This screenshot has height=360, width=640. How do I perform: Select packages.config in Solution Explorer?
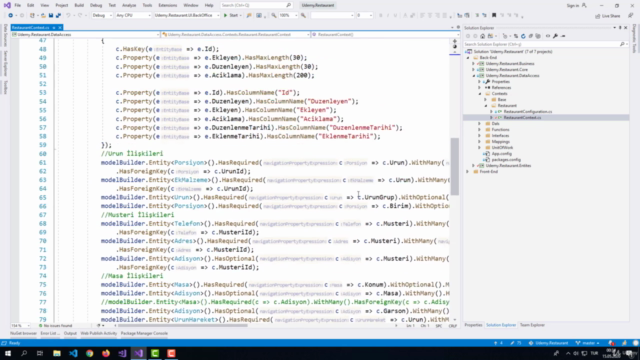(506, 160)
